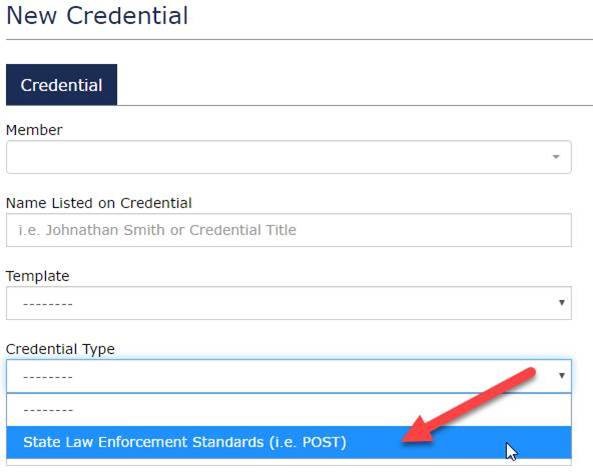The height and width of the screenshot is (474, 593).
Task: Click the New Credential page heading
Action: pos(97,16)
